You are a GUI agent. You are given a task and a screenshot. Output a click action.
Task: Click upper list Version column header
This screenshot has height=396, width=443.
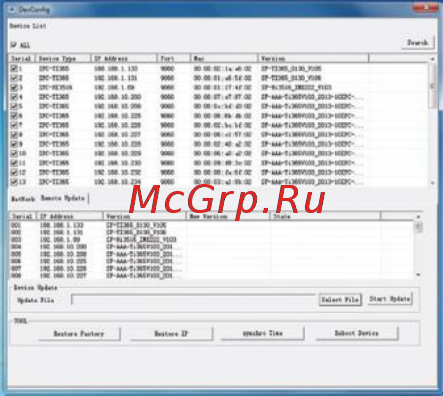click(x=313, y=59)
